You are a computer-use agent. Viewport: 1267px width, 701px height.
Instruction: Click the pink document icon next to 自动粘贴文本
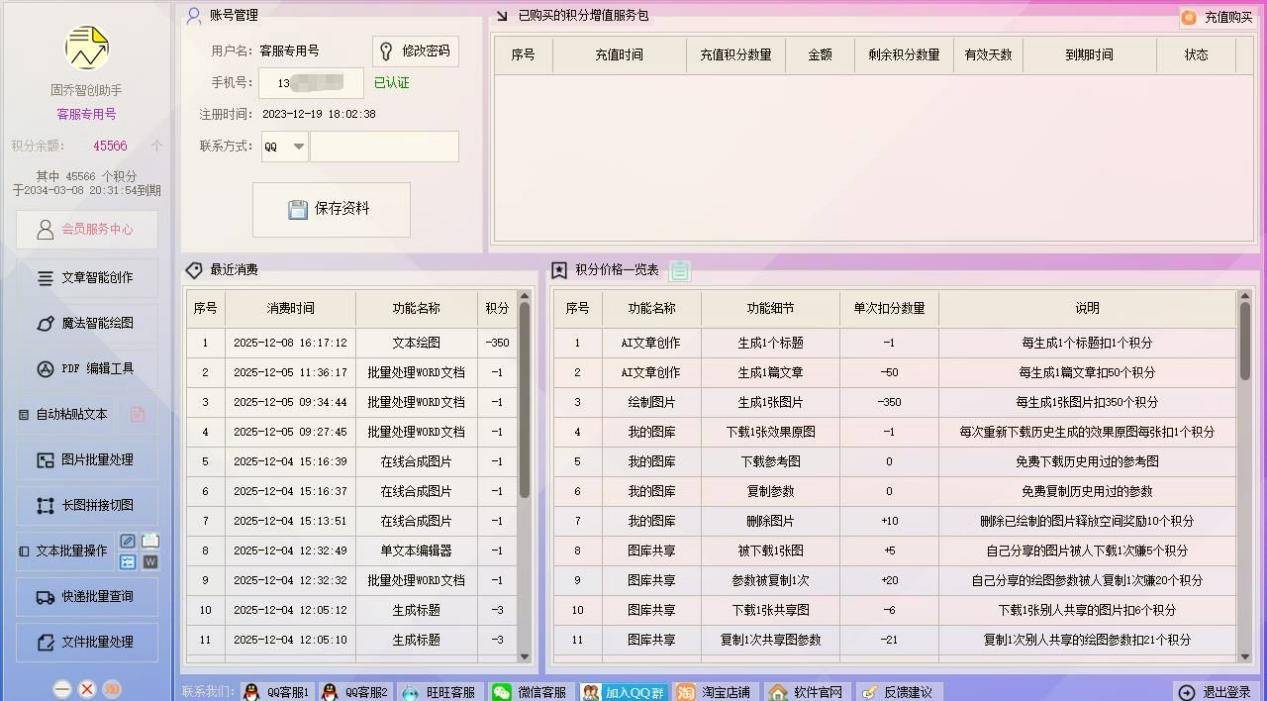[x=138, y=414]
